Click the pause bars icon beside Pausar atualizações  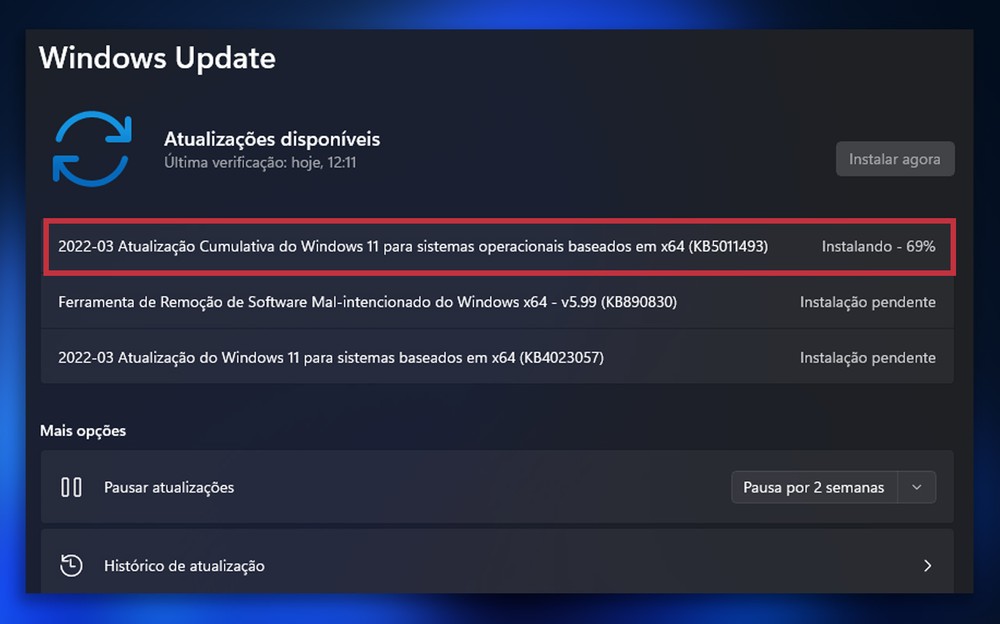(x=71, y=487)
